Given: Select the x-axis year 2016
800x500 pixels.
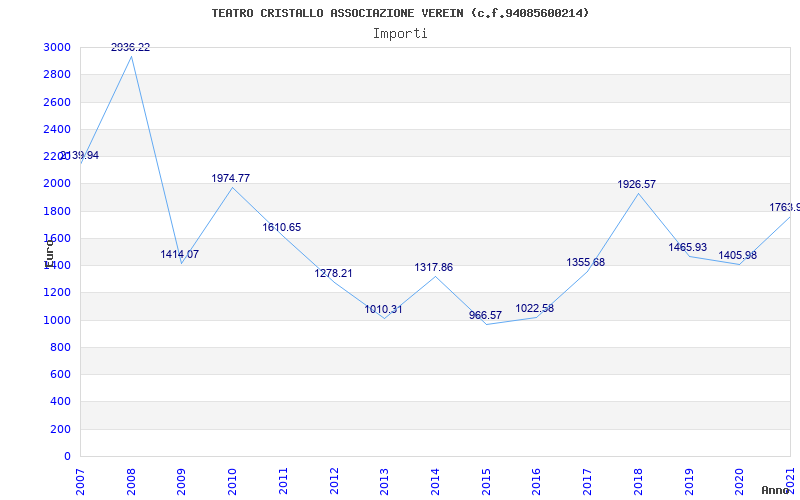Looking at the screenshot, I should click(x=537, y=481).
